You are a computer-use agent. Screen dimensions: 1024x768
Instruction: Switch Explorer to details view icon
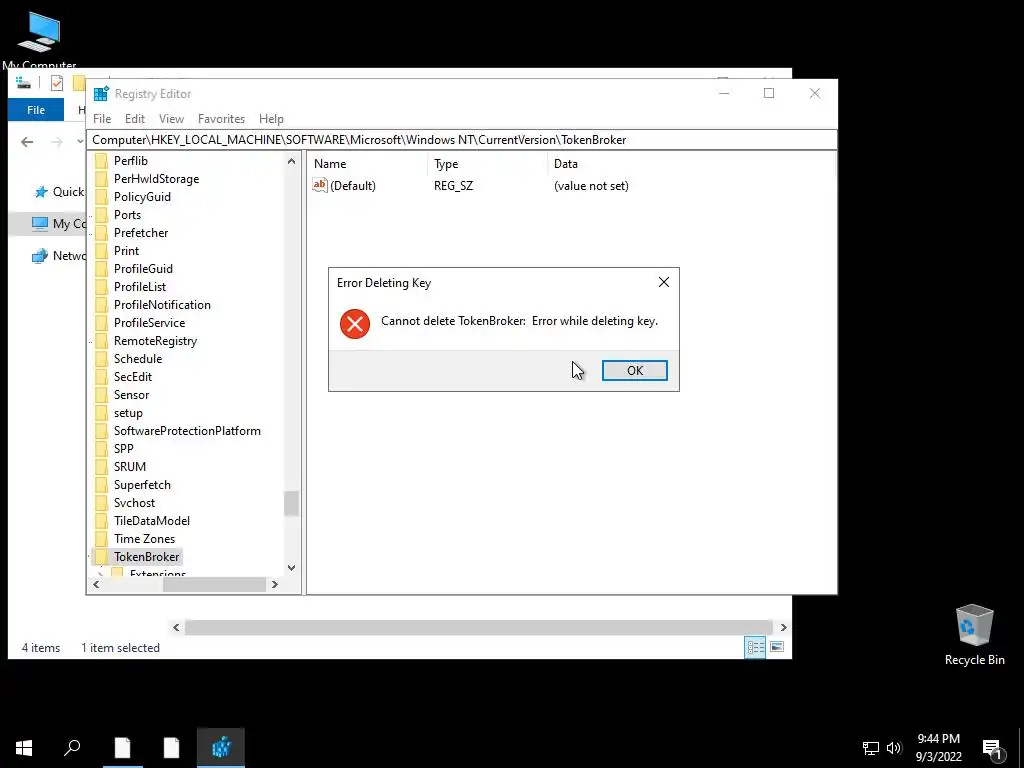[755, 647]
